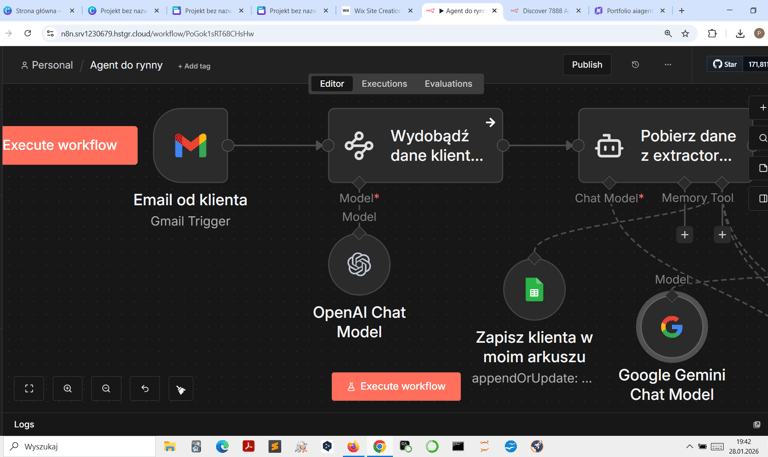768x457 pixels.
Task: Click the Windows taskbar search box
Action: coord(79,446)
